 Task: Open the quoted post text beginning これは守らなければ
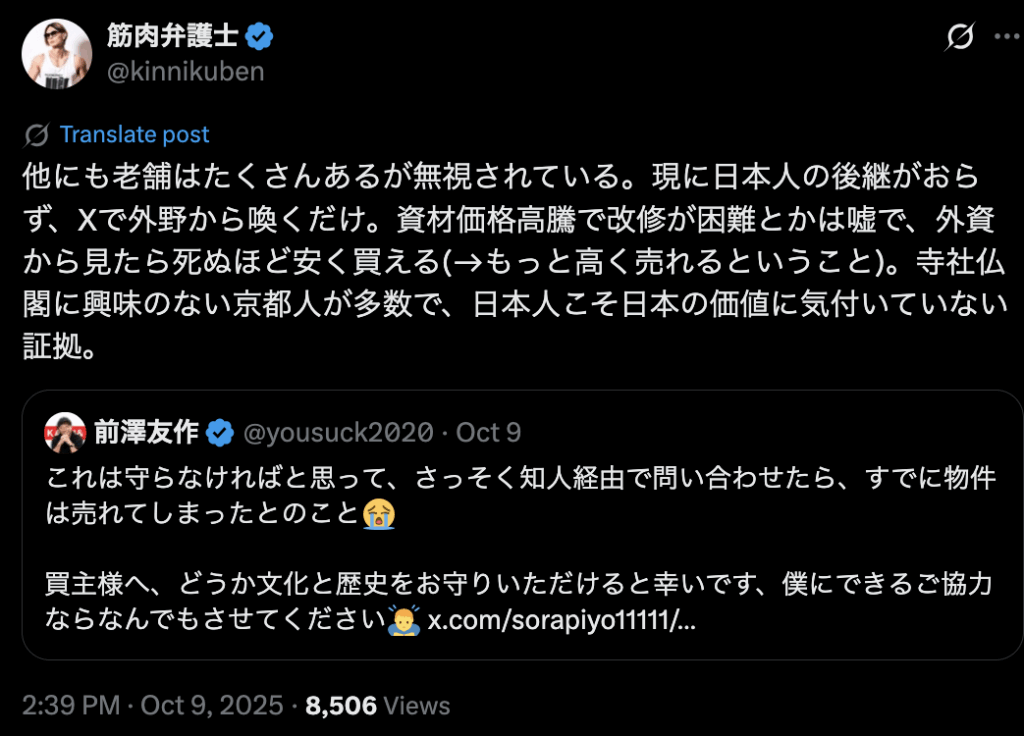tap(520, 478)
